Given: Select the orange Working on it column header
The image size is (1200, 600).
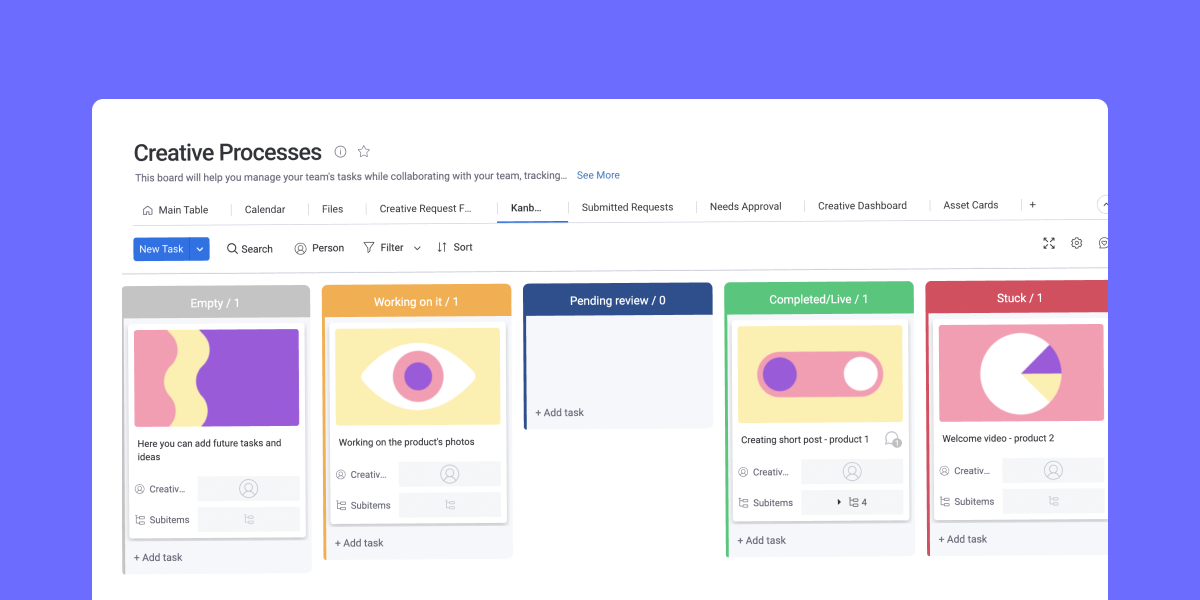Looking at the screenshot, I should pos(416,301).
